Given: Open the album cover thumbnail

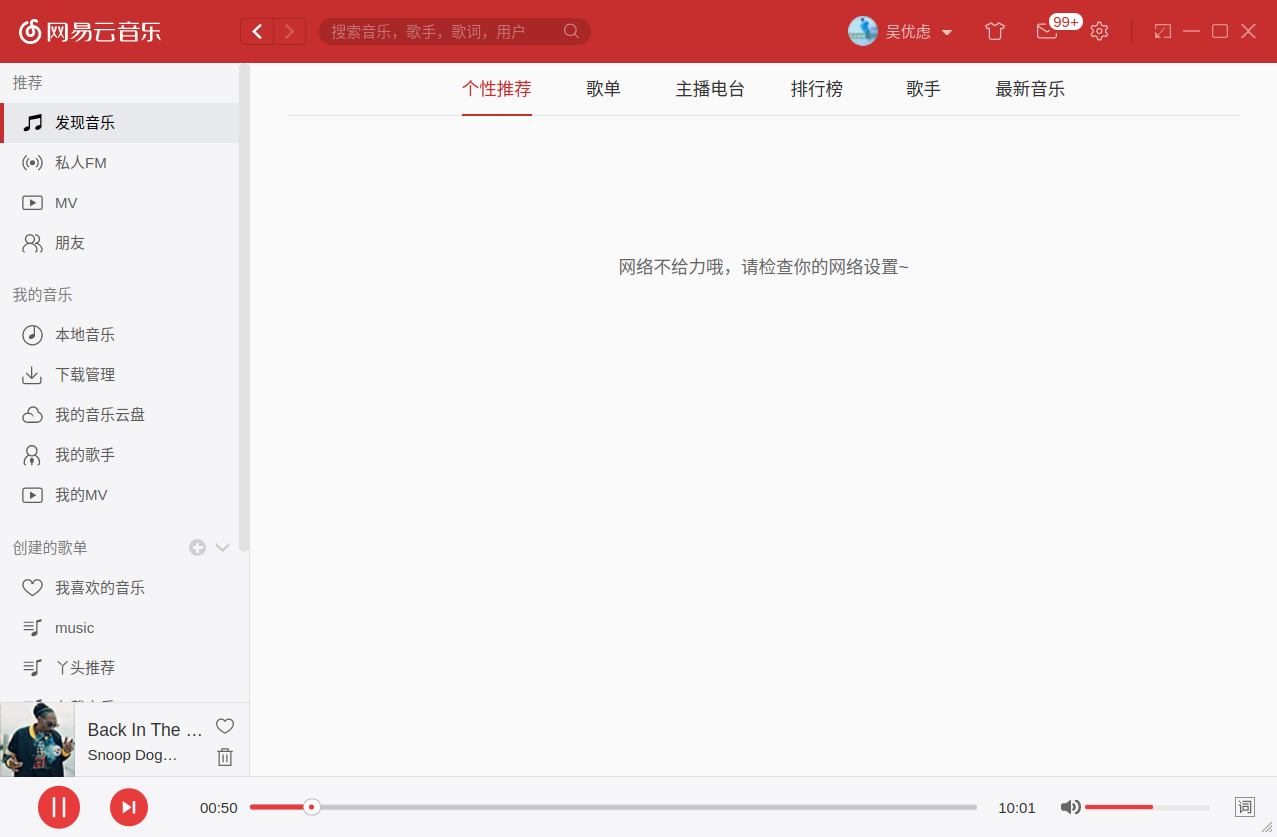Looking at the screenshot, I should tap(37, 739).
